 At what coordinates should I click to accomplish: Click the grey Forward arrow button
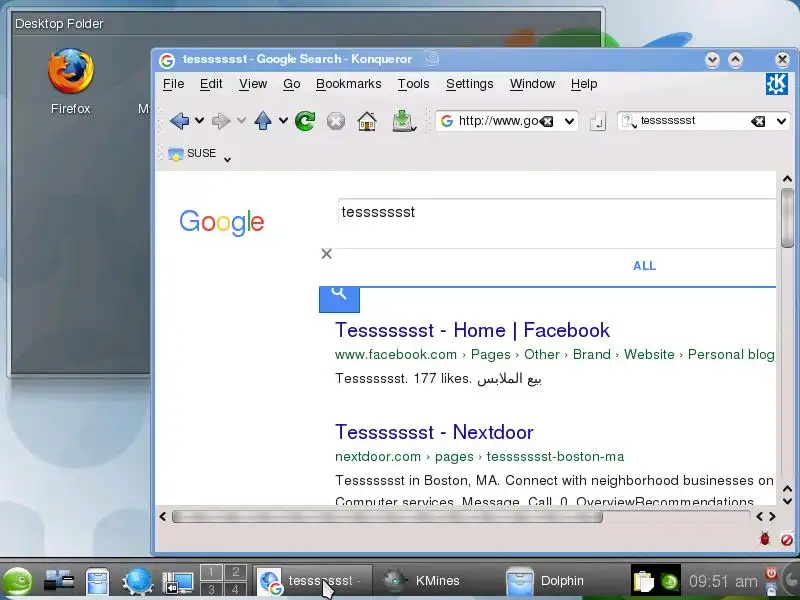click(x=221, y=121)
